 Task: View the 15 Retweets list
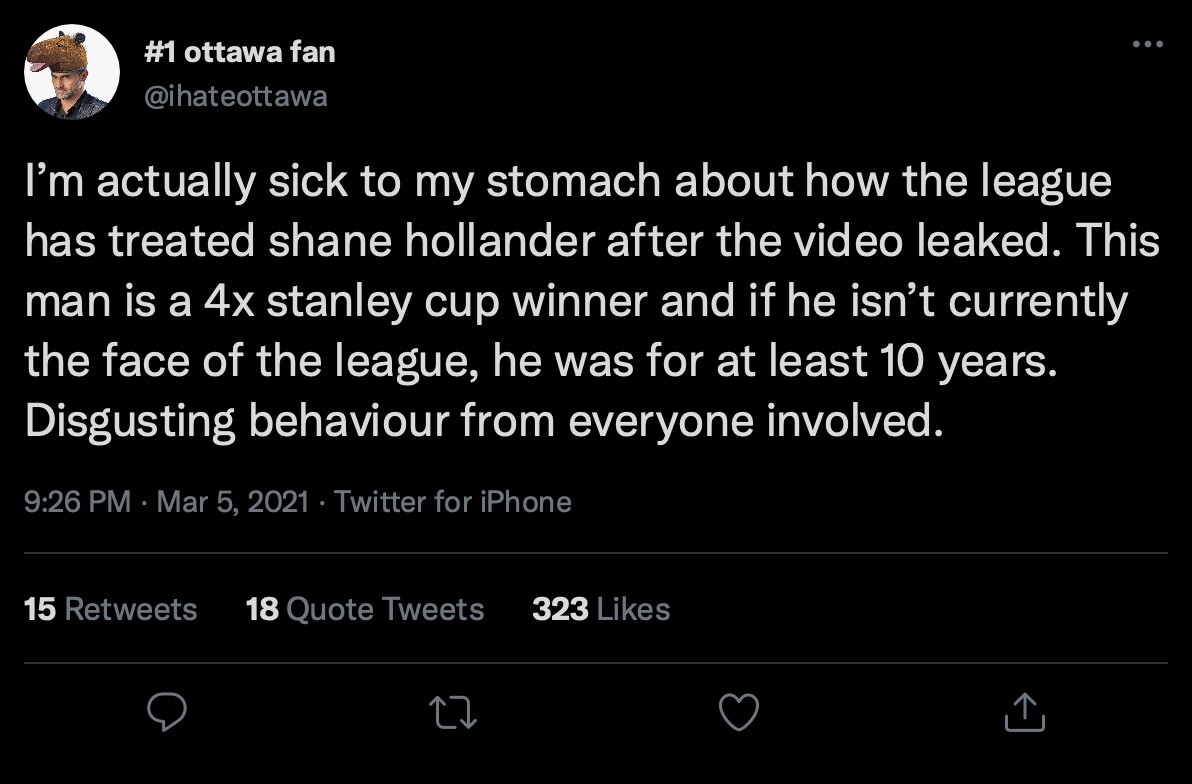[110, 609]
